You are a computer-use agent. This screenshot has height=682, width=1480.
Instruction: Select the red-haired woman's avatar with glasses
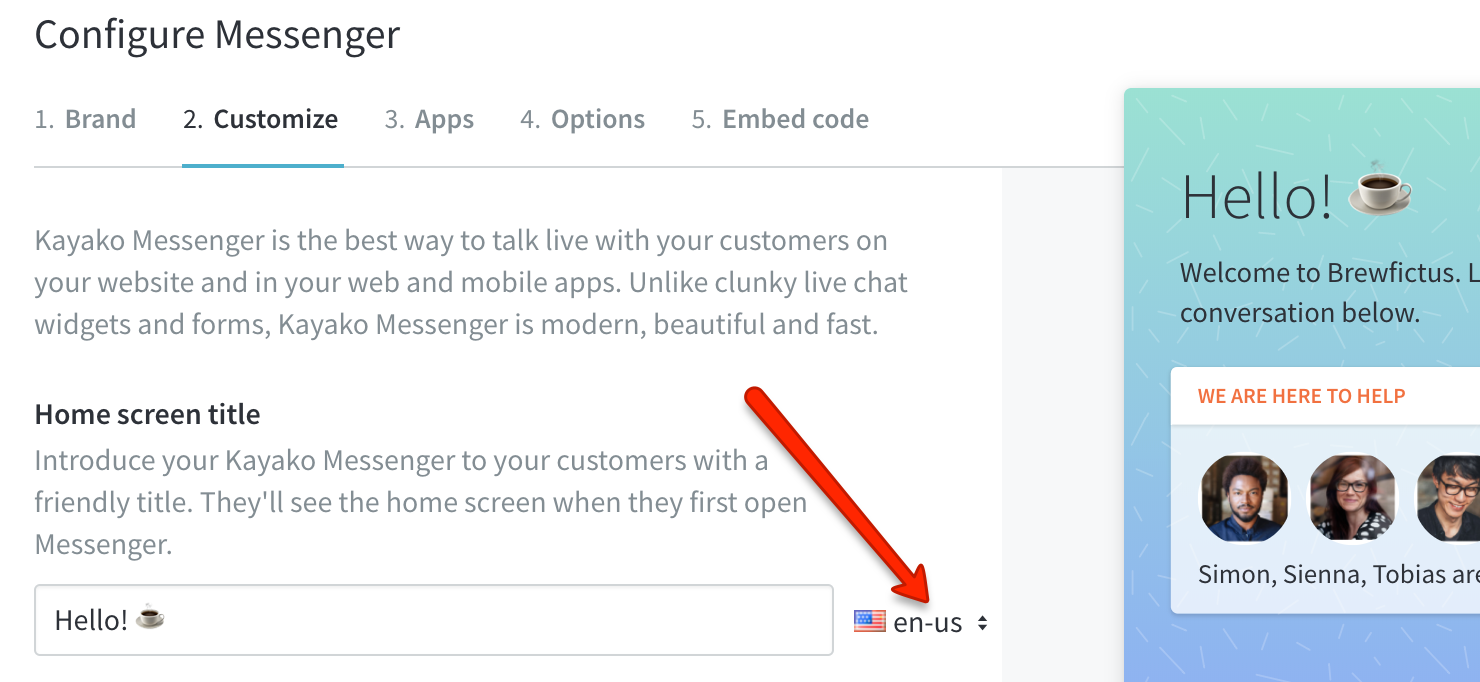point(1352,498)
